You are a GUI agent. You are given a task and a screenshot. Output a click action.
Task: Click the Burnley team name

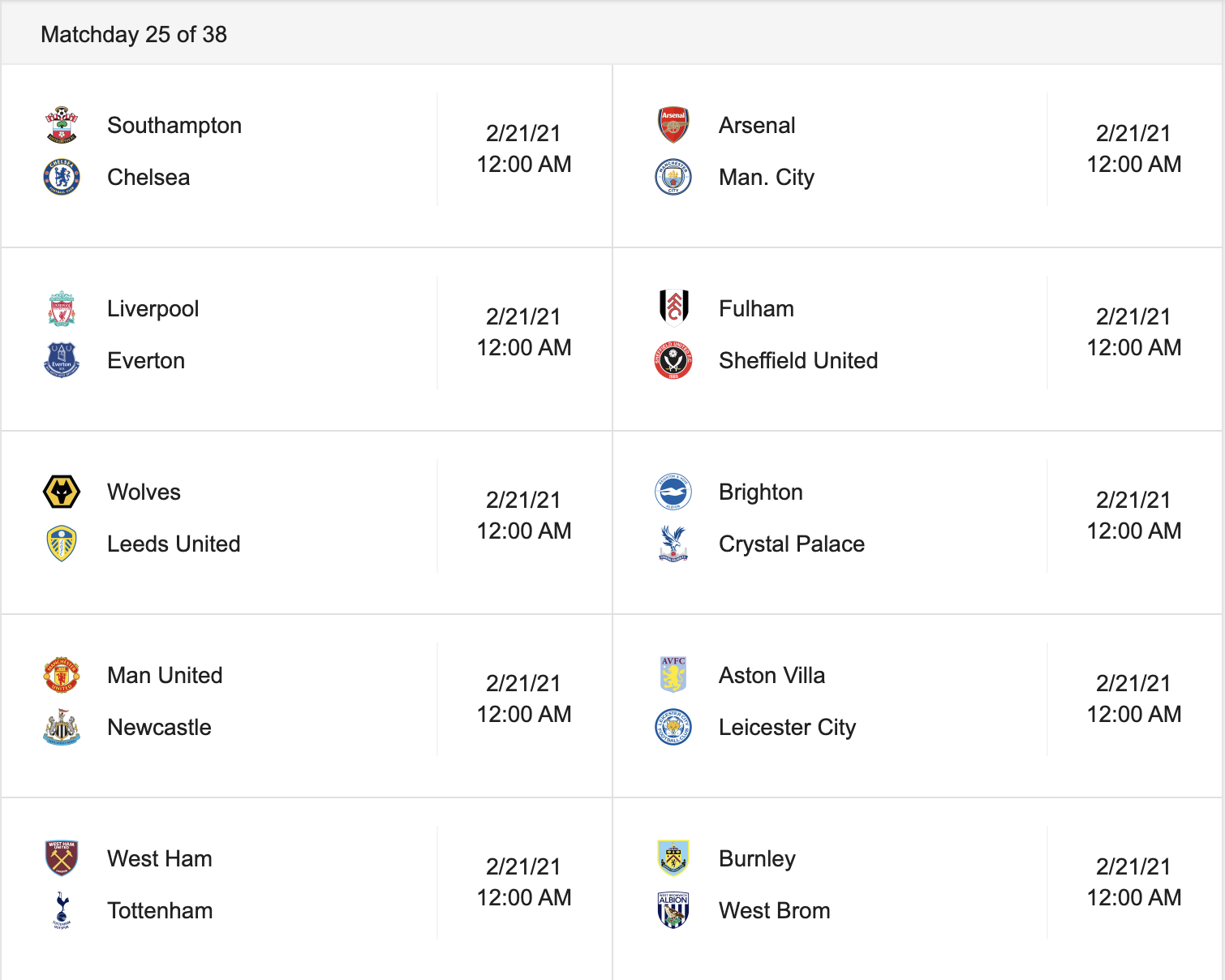757,858
